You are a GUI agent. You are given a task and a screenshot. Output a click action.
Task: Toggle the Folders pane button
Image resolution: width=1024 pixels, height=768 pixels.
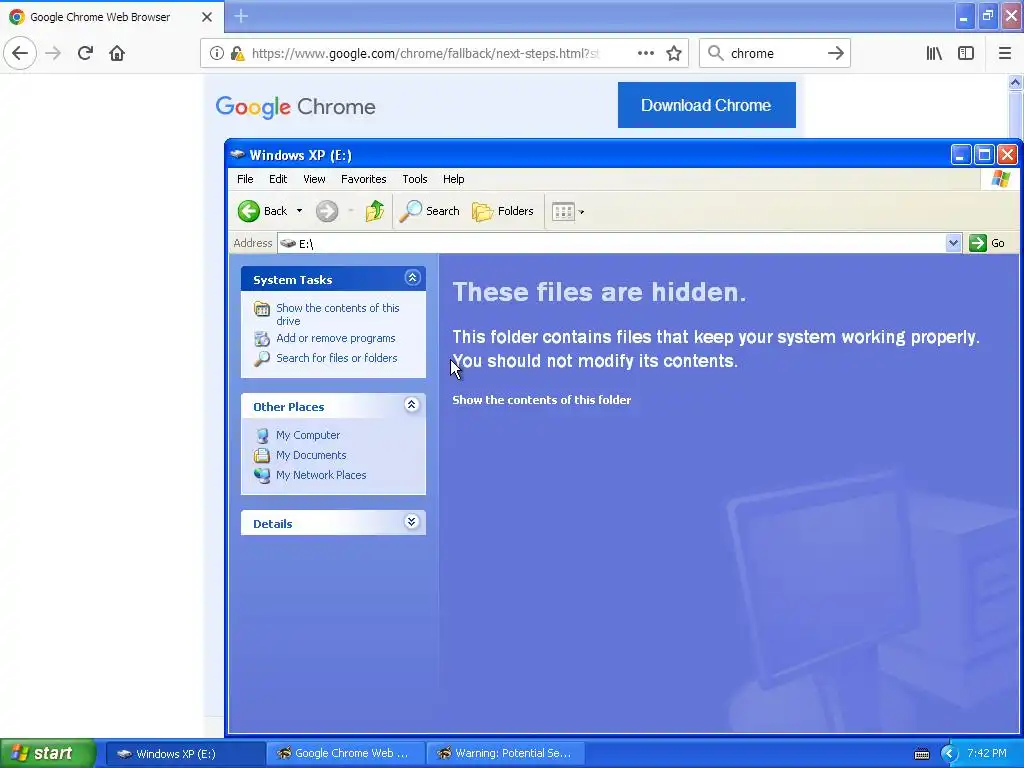[503, 211]
